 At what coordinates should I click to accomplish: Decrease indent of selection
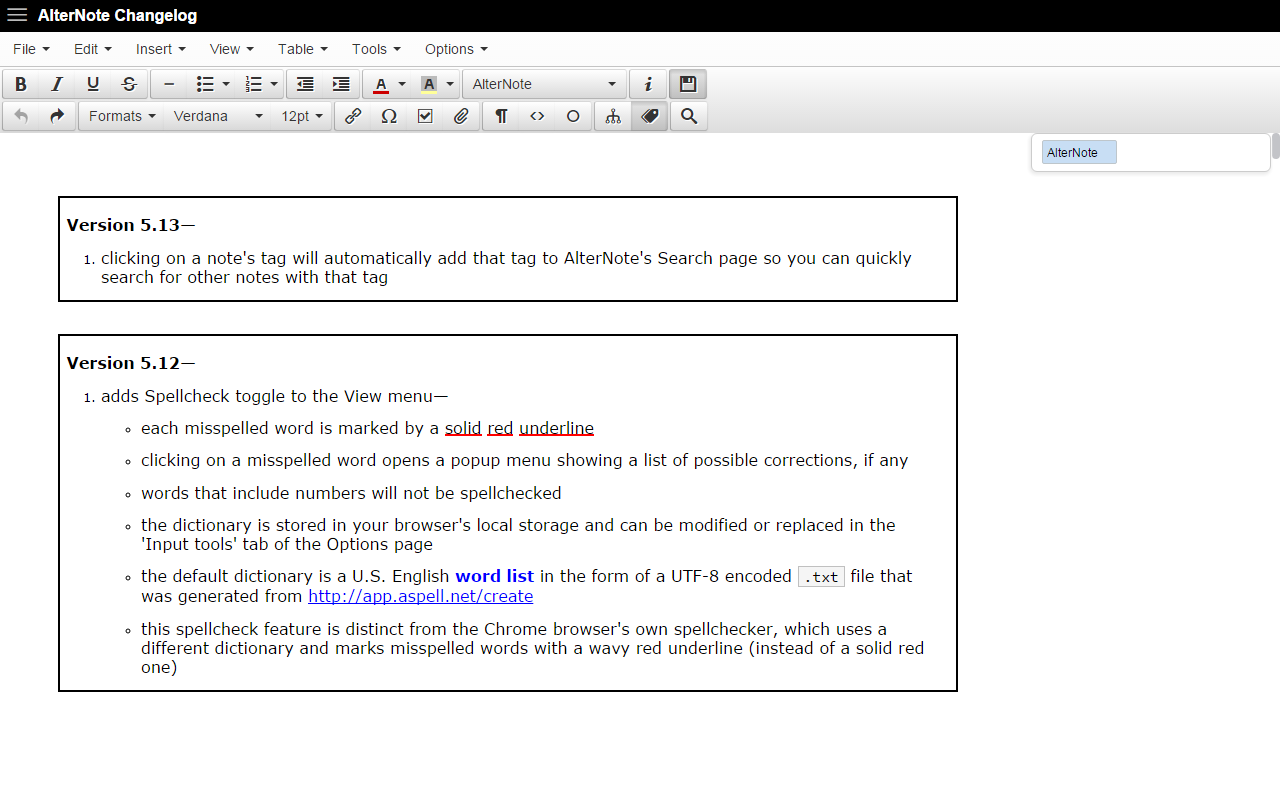tap(305, 84)
